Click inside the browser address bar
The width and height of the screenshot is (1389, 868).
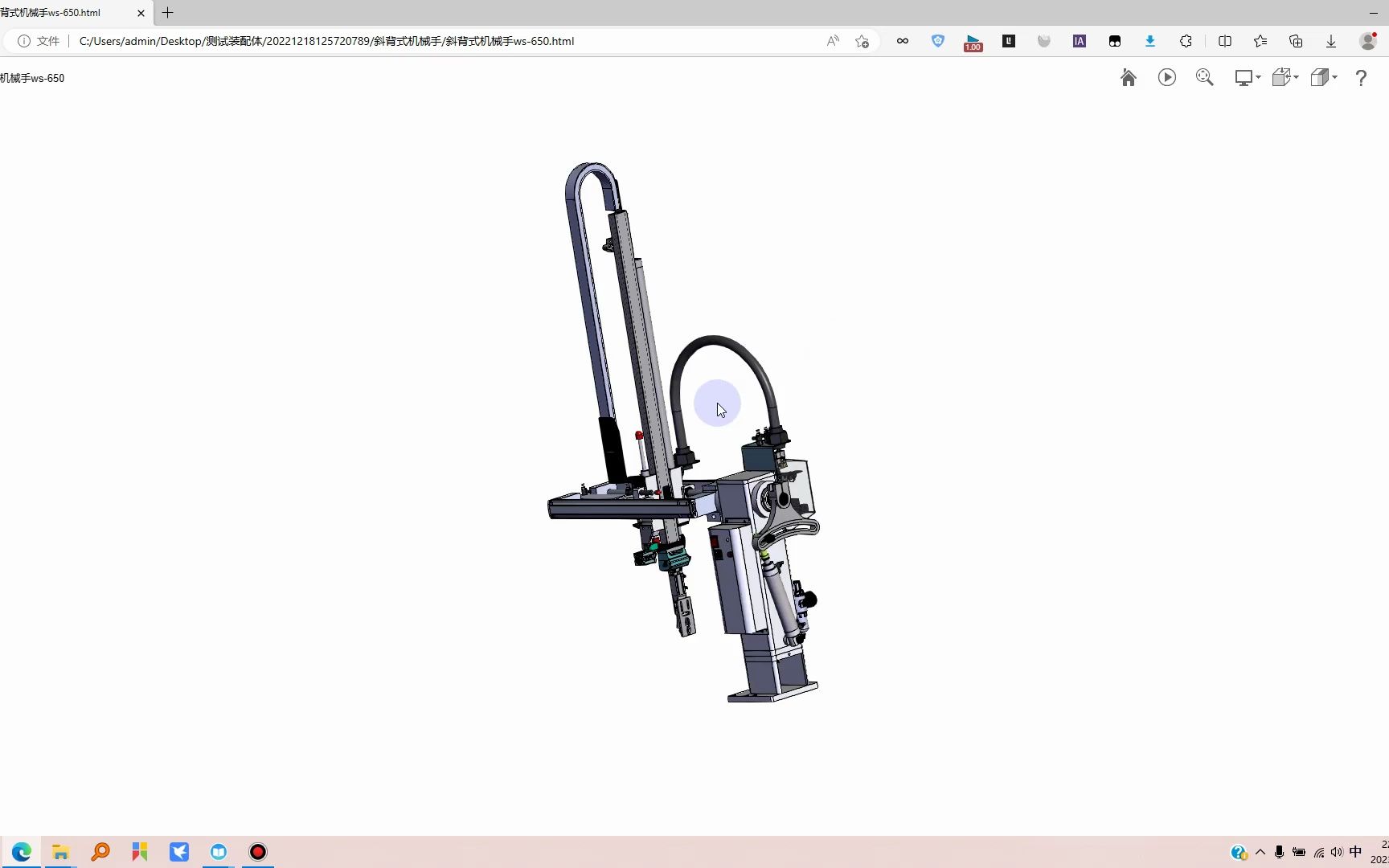coord(402,41)
